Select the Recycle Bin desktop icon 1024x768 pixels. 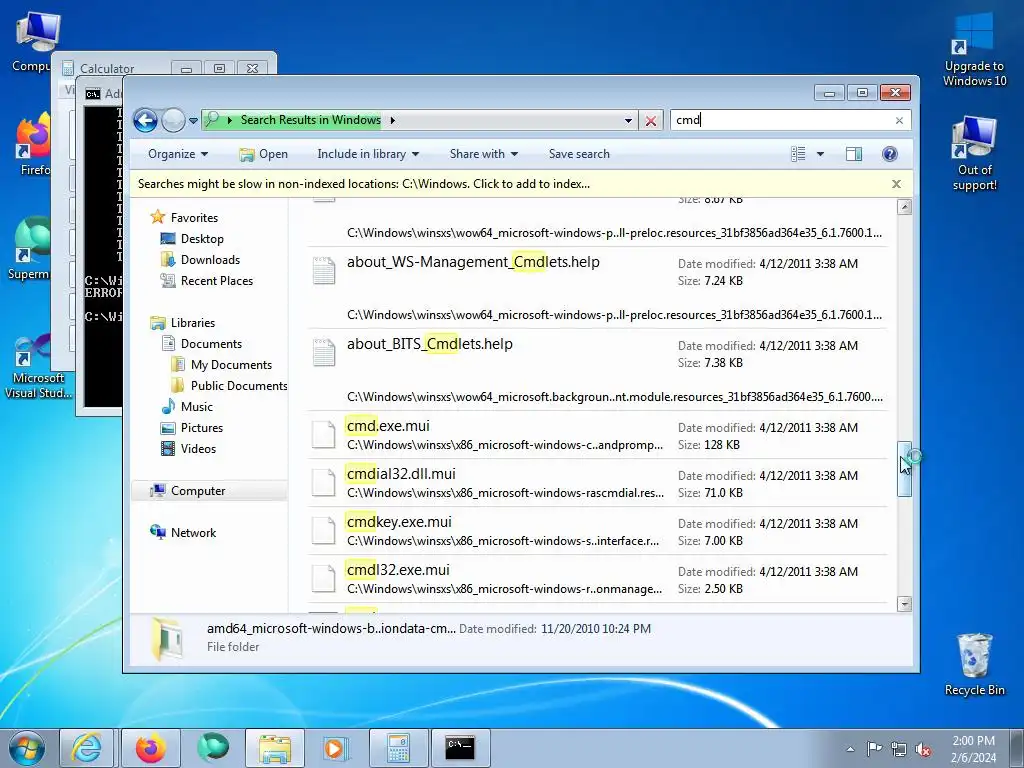(974, 664)
